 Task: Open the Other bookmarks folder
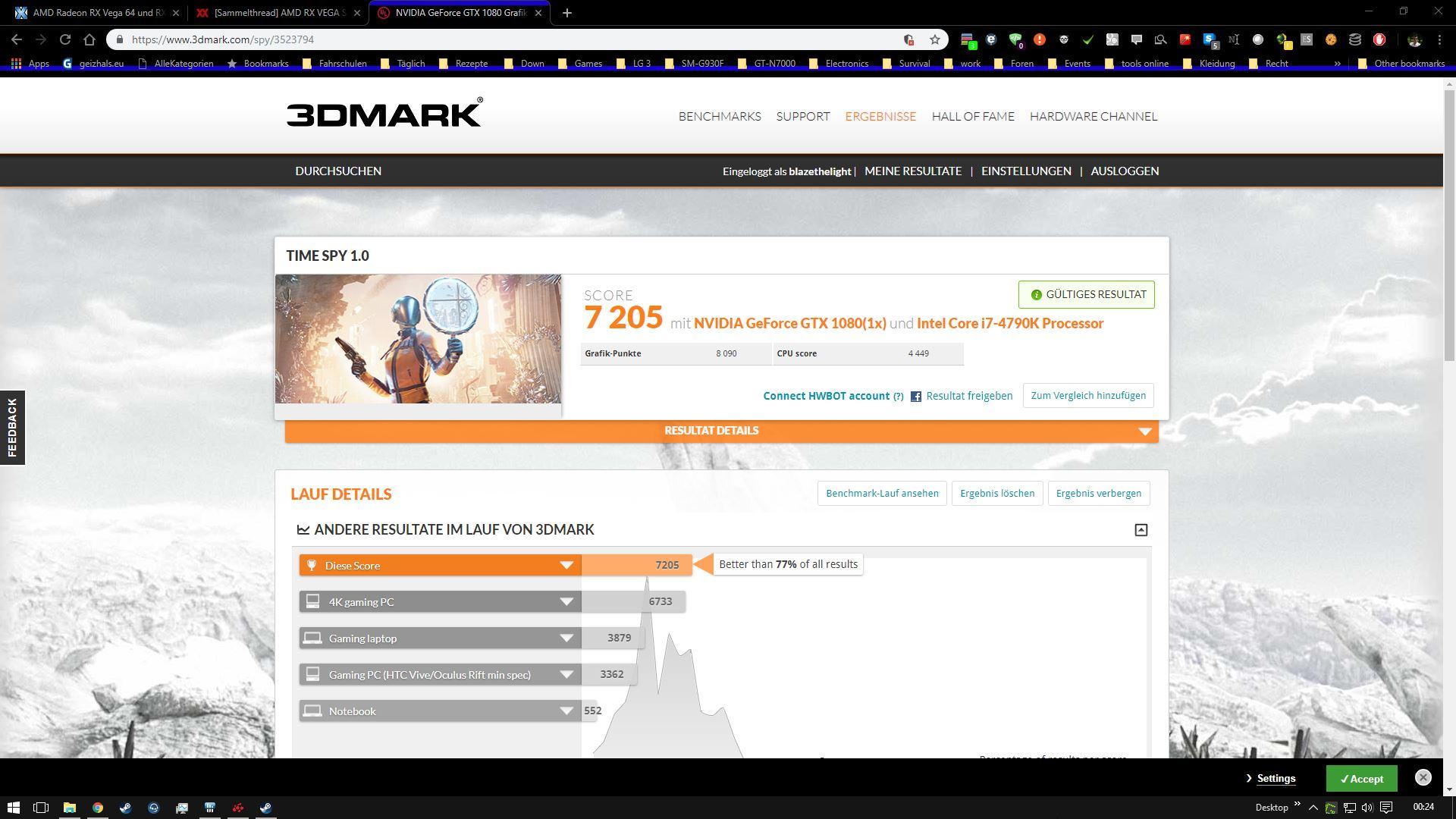point(1401,64)
